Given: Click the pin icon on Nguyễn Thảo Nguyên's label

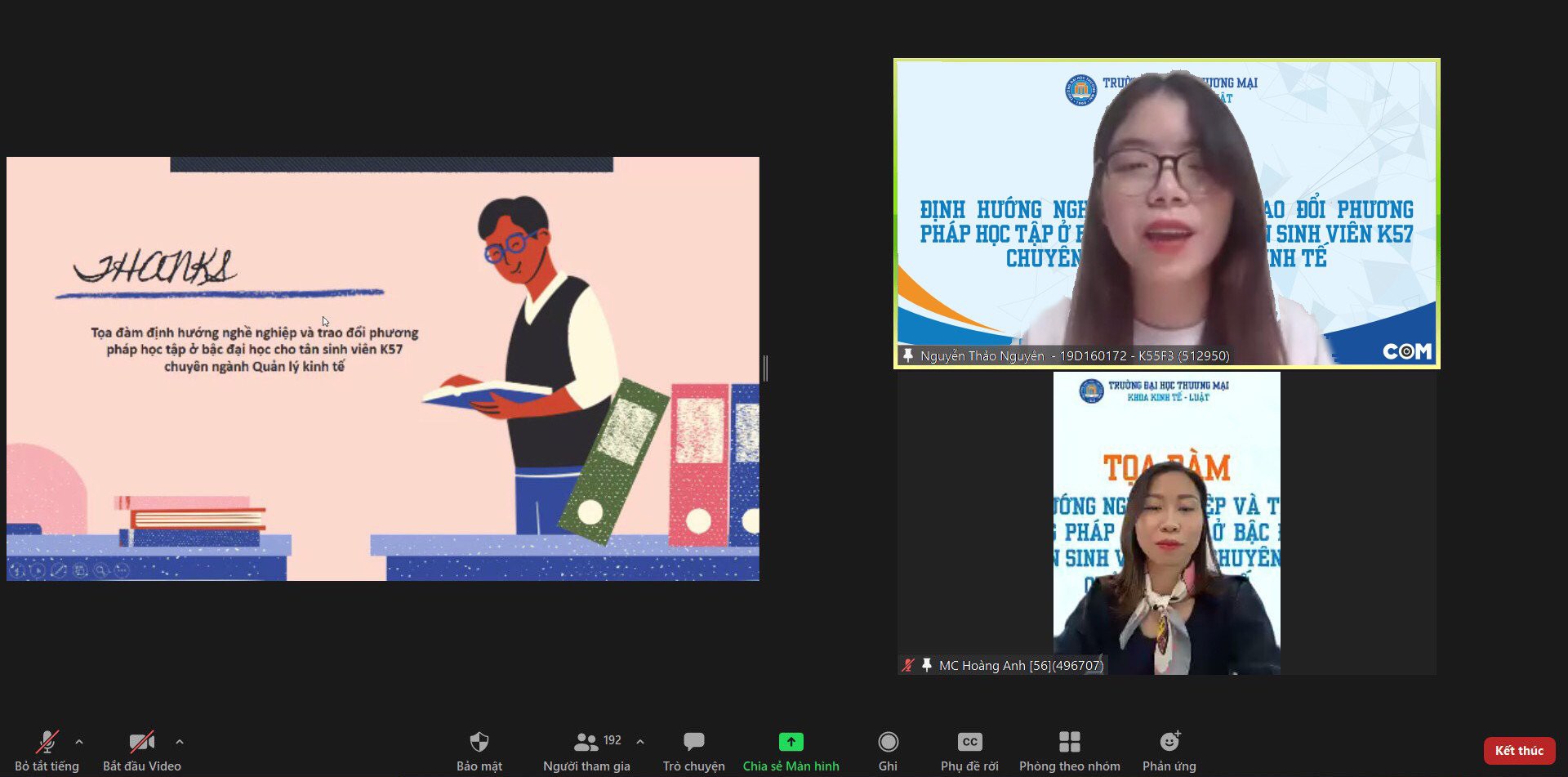Looking at the screenshot, I should click(907, 355).
